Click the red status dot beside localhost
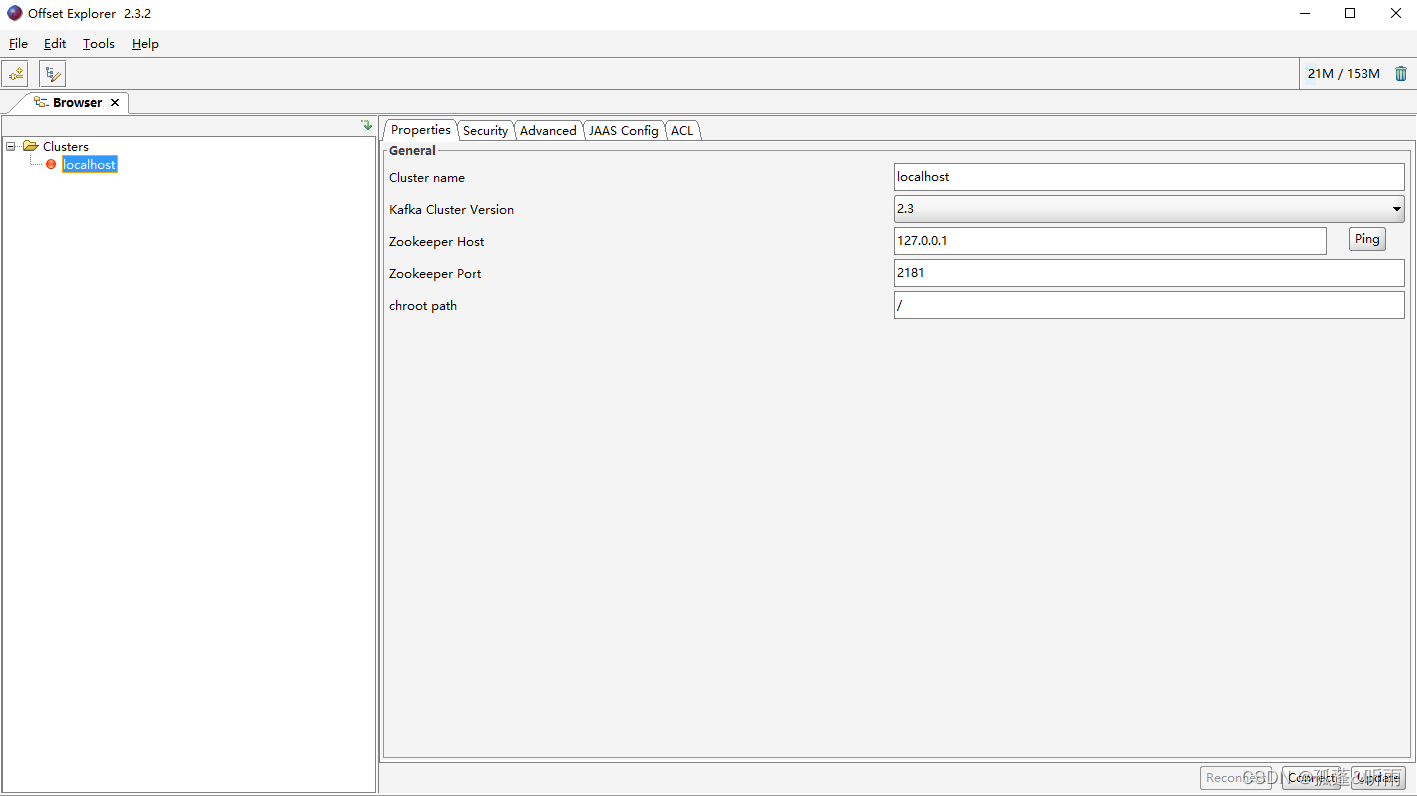Screen dimensions: 1417x796 point(51,164)
